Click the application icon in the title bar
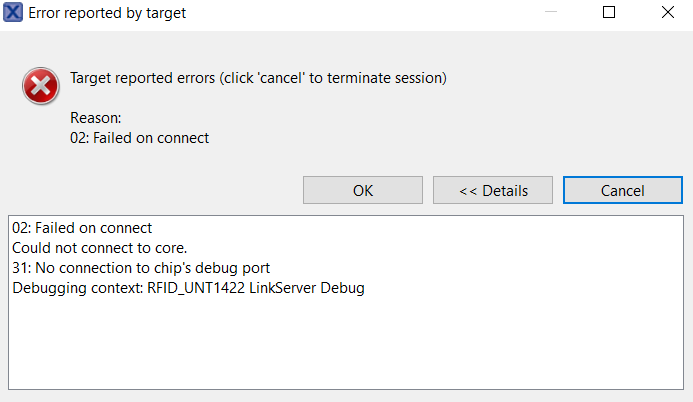Screen dimensions: 693x402 pyautogui.click(x=14, y=14)
